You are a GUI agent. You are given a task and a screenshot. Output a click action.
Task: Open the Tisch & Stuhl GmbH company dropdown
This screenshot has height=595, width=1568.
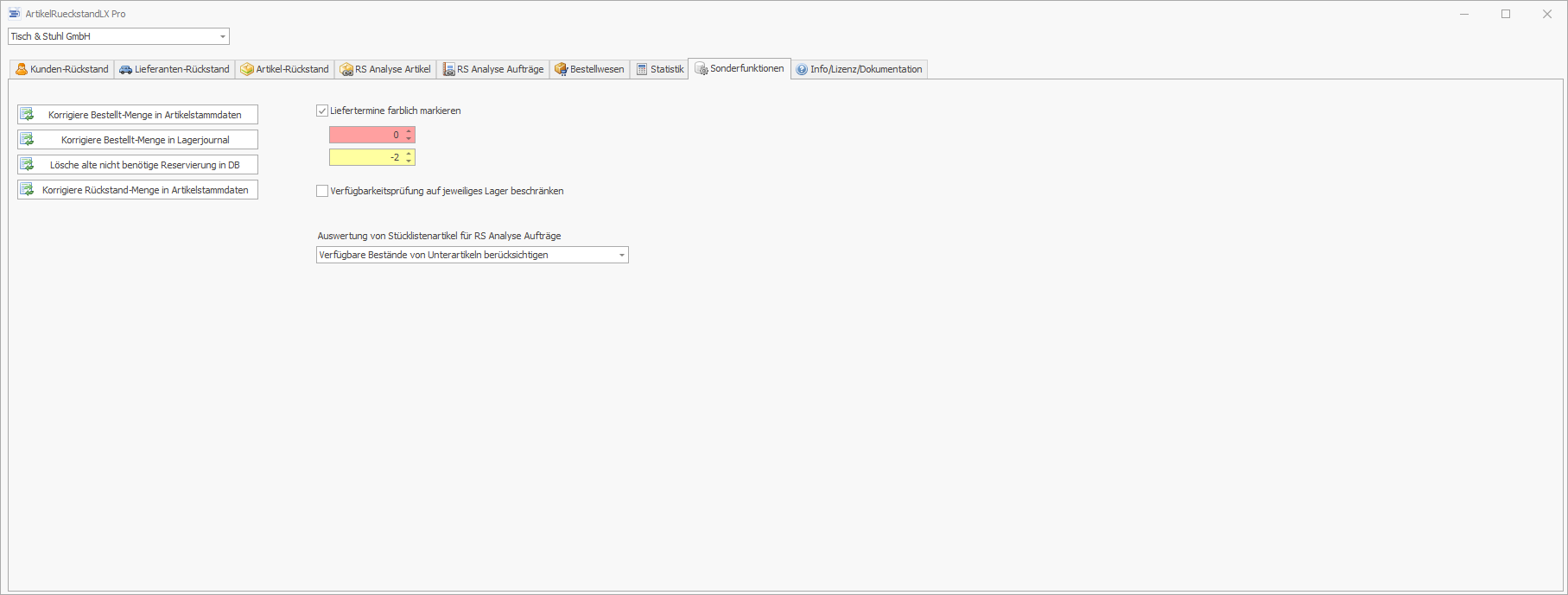pos(223,36)
